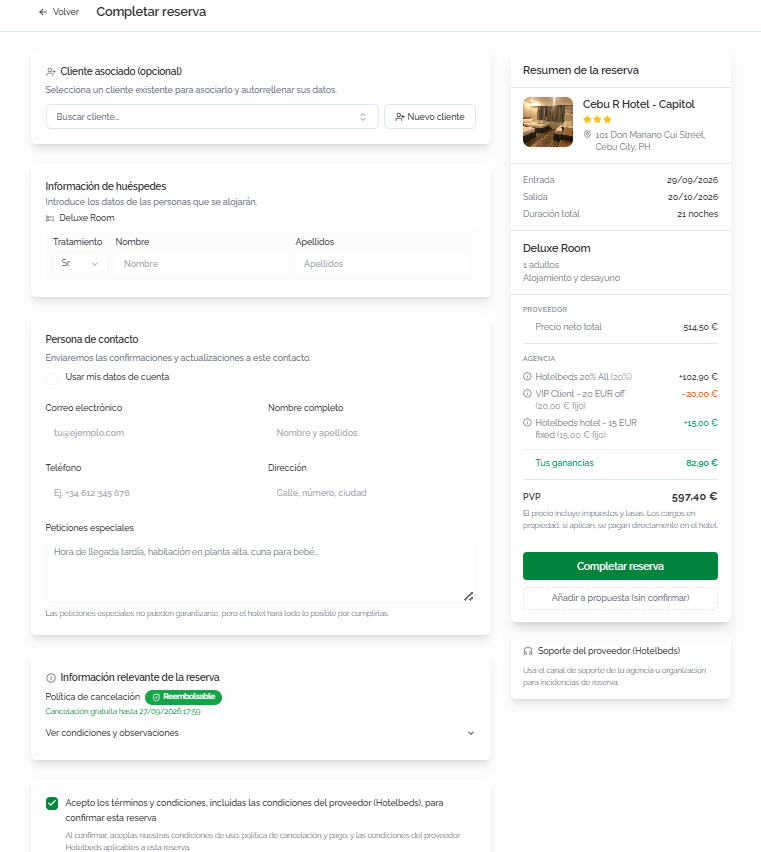This screenshot has width=761, height=852.
Task: Click headset icon in Soporte del proveedor
Action: [x=527, y=651]
